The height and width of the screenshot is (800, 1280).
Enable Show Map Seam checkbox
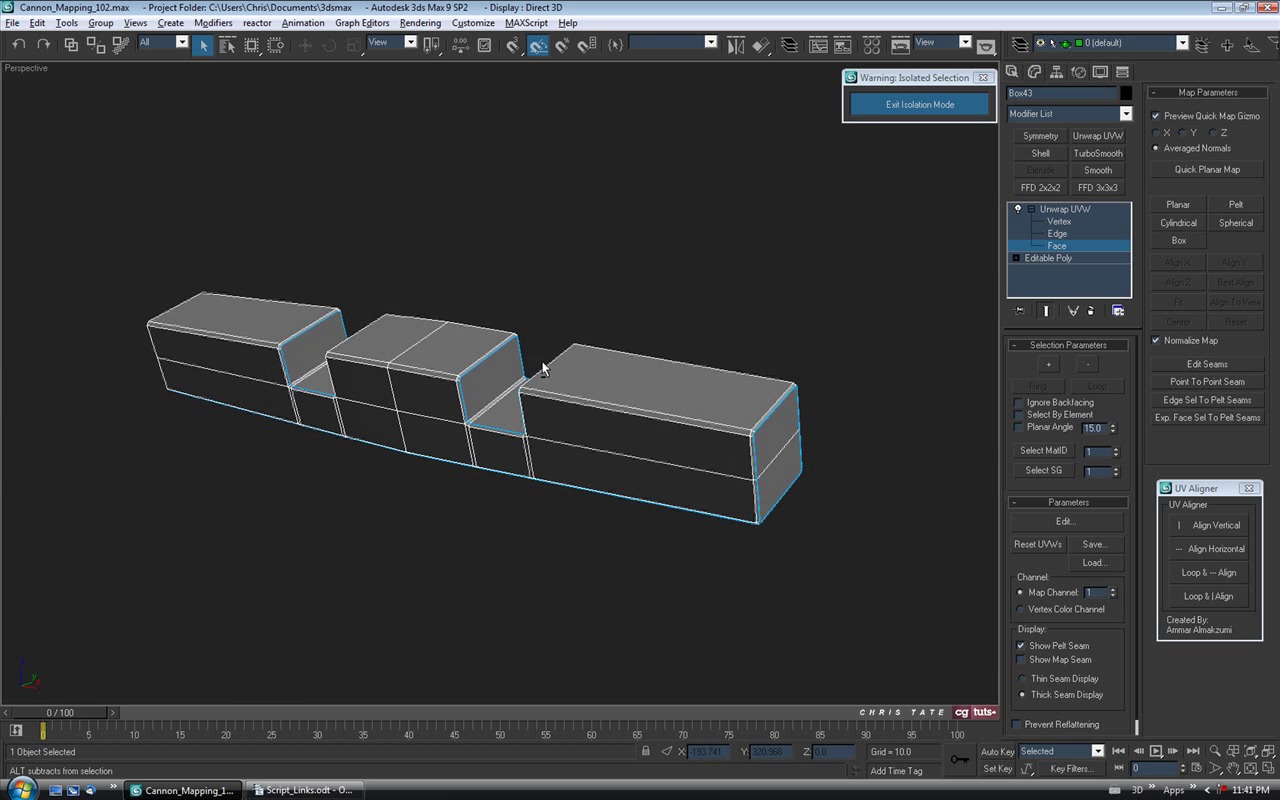(1021, 659)
